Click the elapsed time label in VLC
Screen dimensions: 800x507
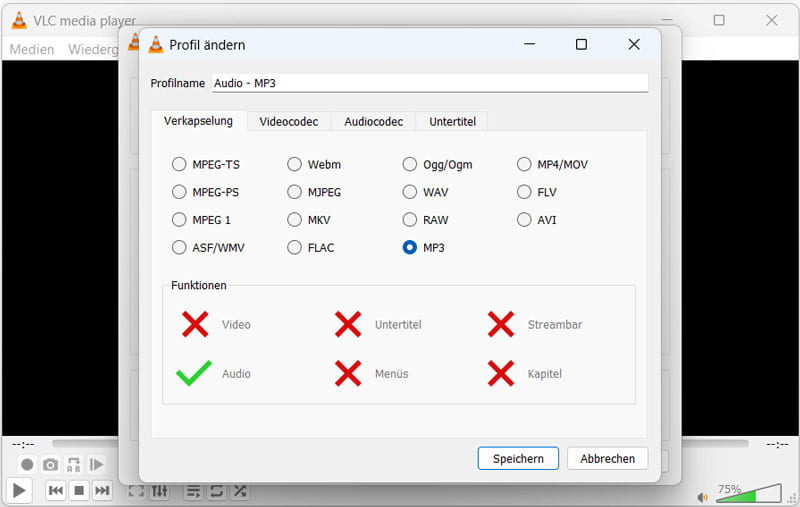[x=23, y=445]
